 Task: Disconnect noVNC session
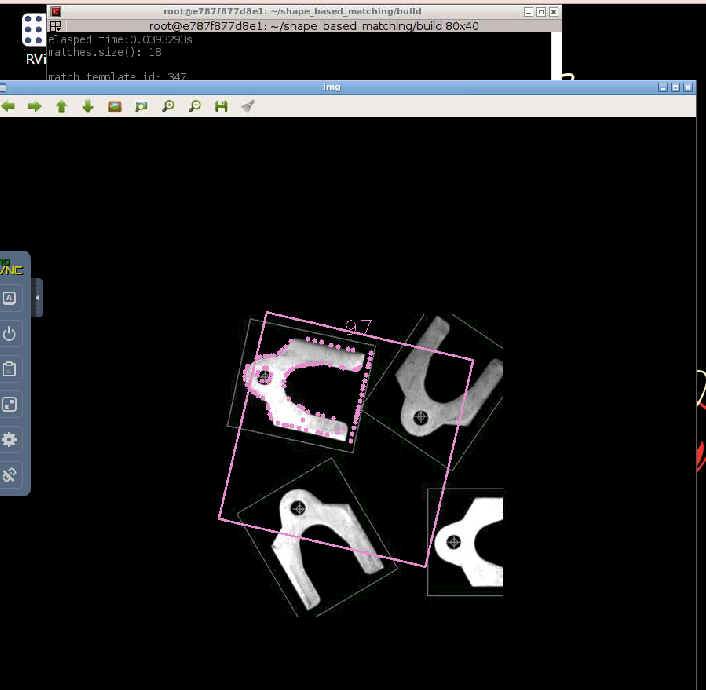[x=9, y=474]
